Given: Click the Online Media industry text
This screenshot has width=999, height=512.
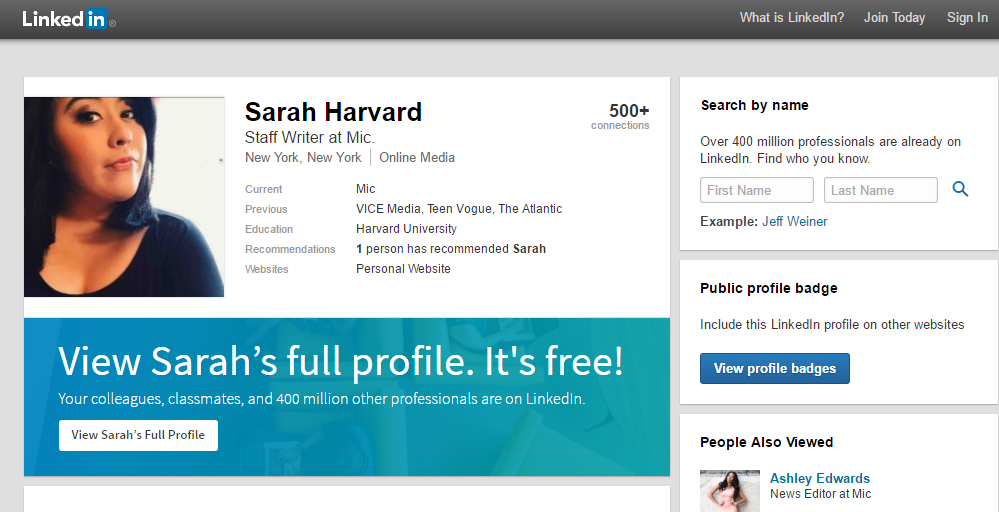Looking at the screenshot, I should pos(417,157).
